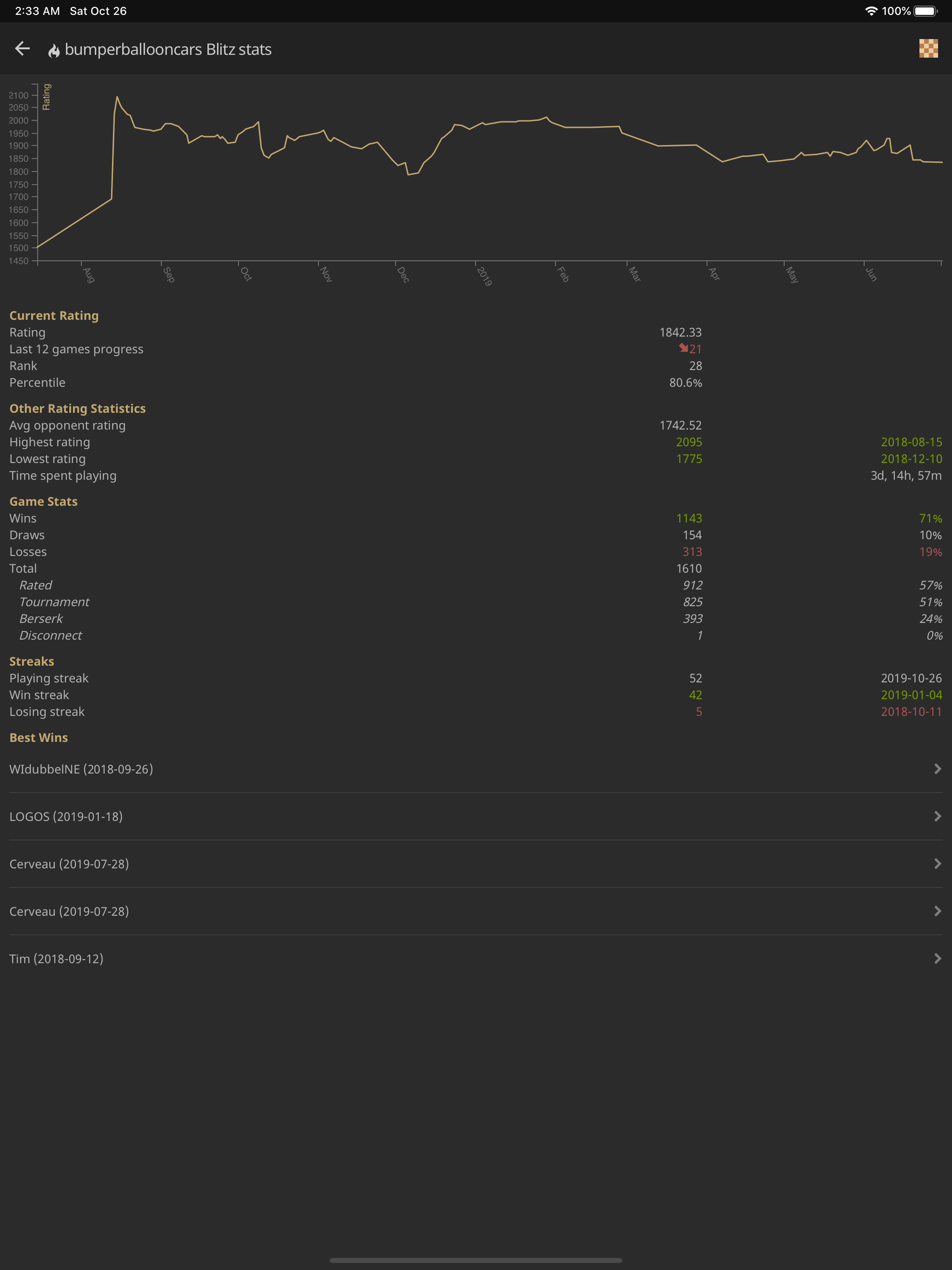Tap playing streak date 2019-10-26
The width and height of the screenshot is (952, 1270).
(911, 678)
